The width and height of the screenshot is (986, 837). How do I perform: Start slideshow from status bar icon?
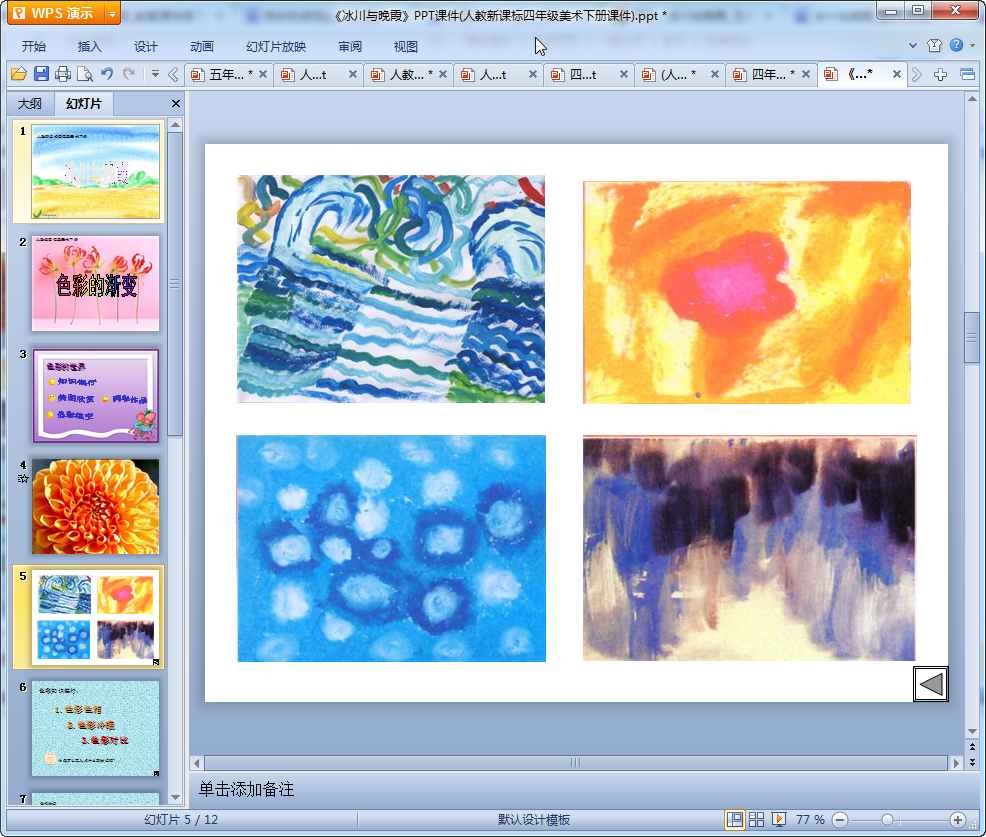tap(778, 819)
